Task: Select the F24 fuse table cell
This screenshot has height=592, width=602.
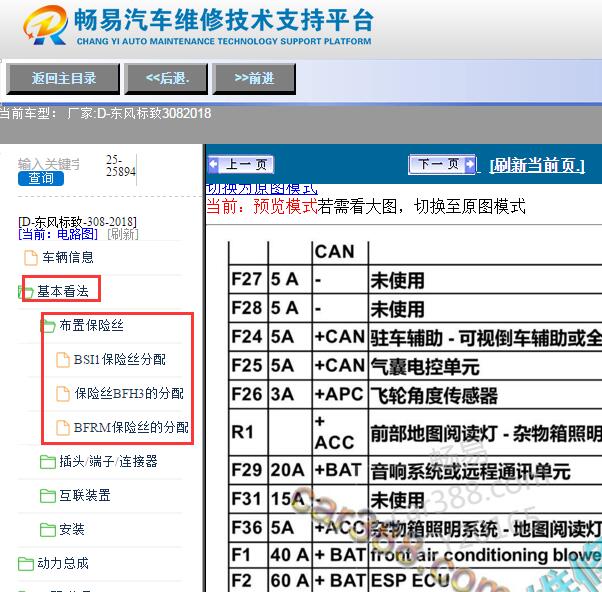Action: tap(248, 337)
